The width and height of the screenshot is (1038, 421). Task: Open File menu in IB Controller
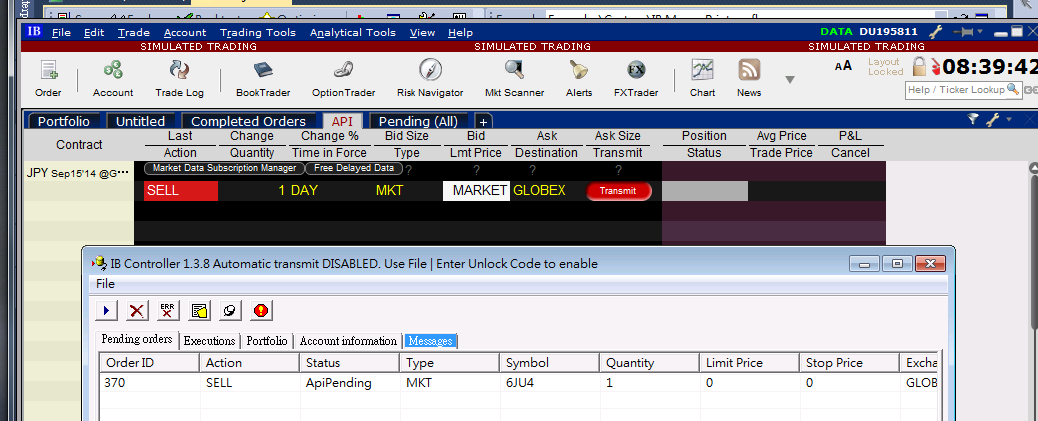point(105,284)
